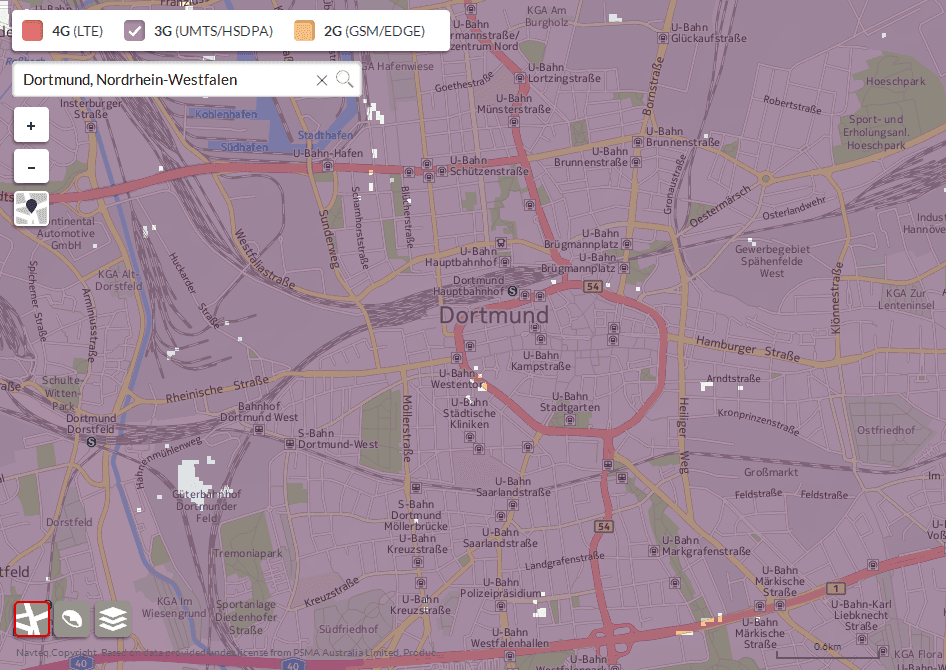Toggle the 4G (LTE) coverage checkbox
946x672 pixels.
pyautogui.click(x=33, y=31)
